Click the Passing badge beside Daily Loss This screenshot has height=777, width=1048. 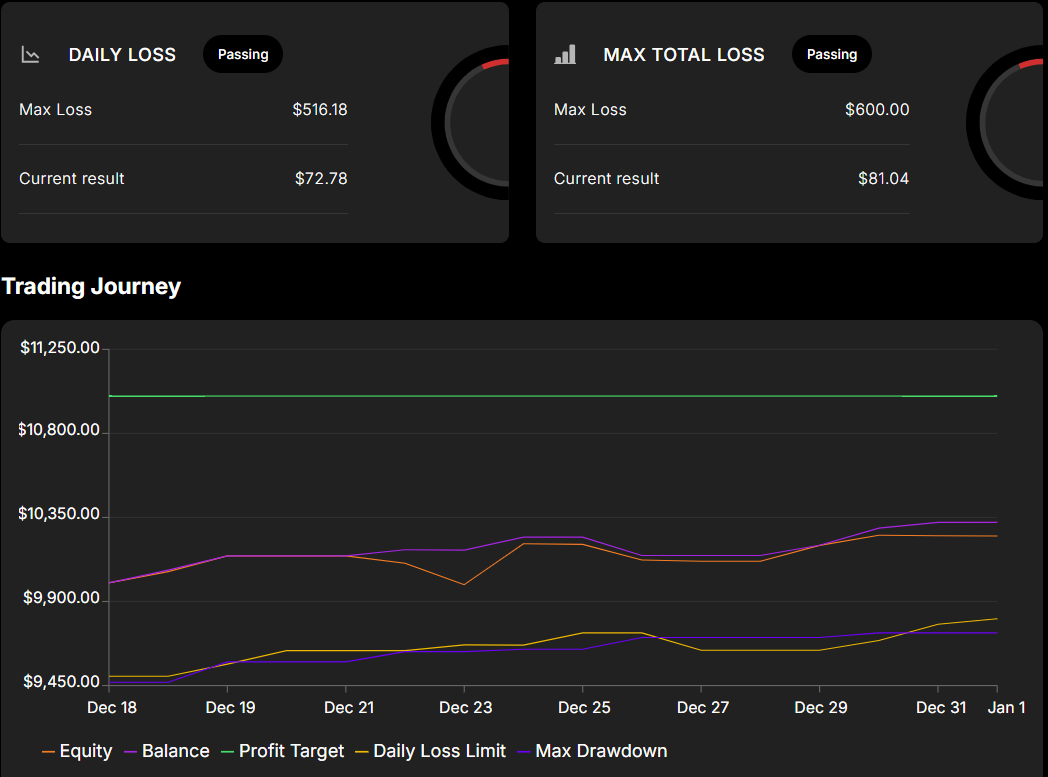pyautogui.click(x=243, y=54)
